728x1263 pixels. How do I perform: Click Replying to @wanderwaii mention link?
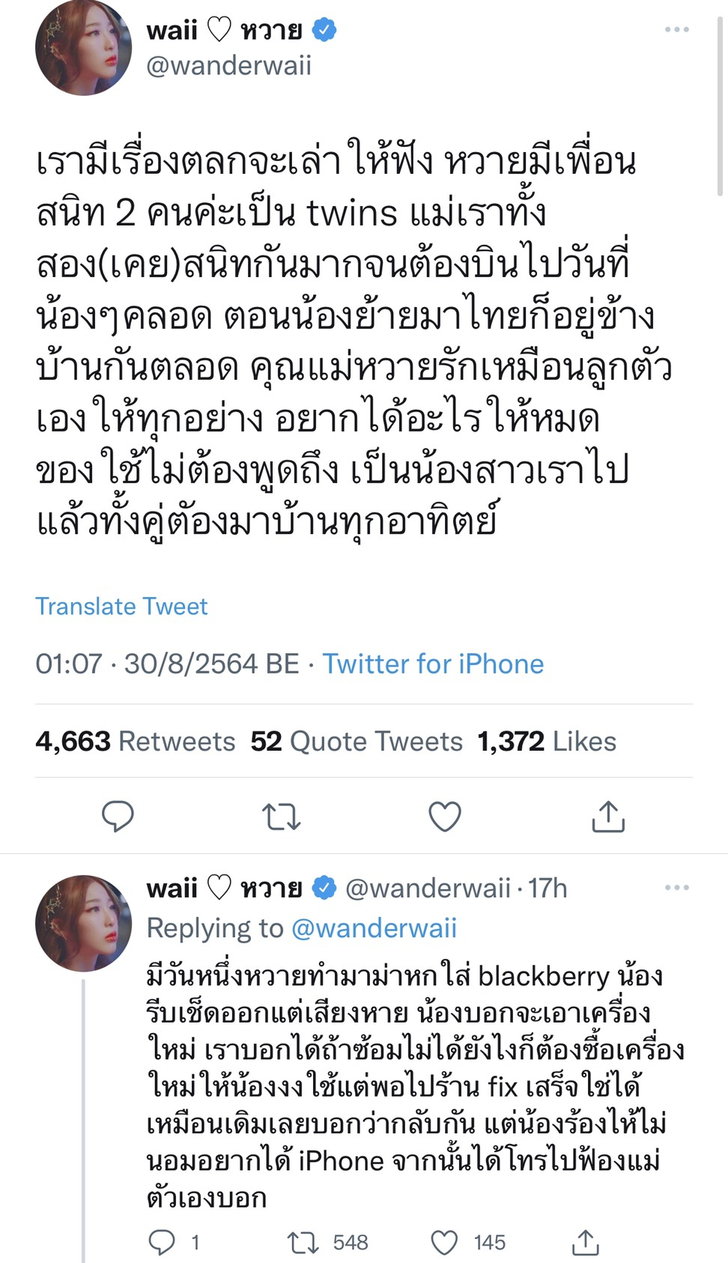[374, 928]
